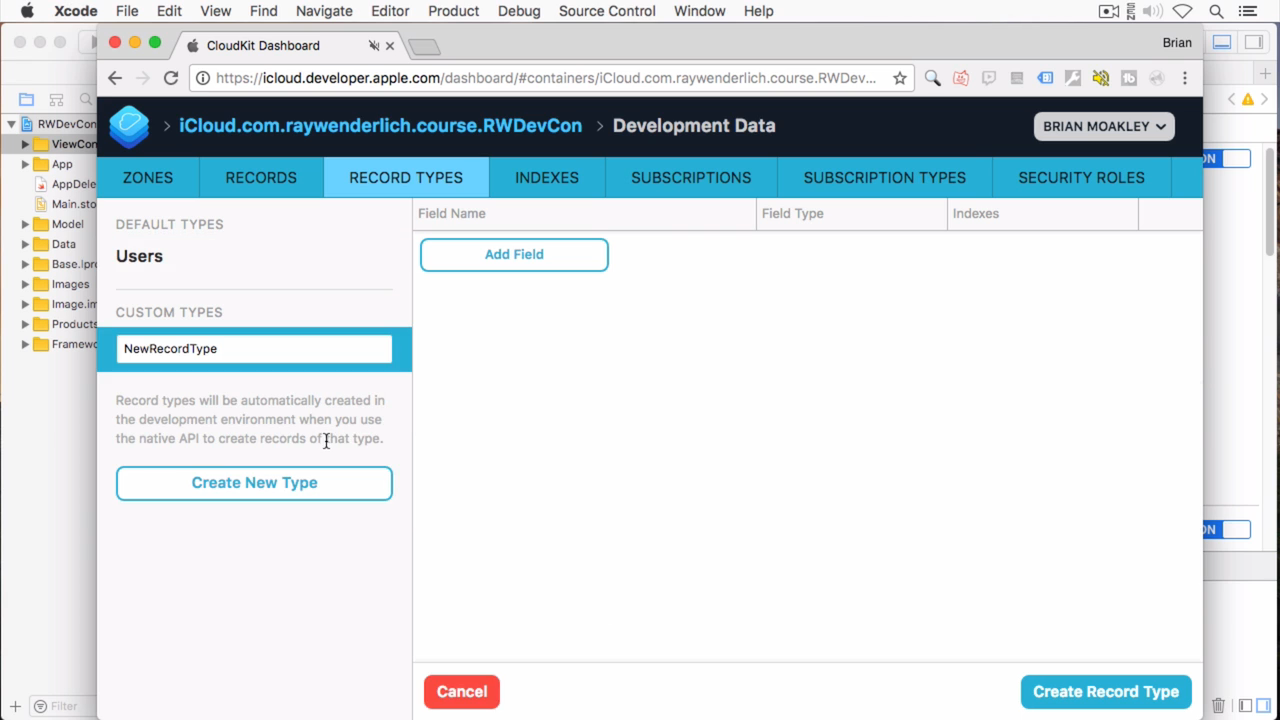Open Xcode's Project navigator folder icon

coord(25,99)
